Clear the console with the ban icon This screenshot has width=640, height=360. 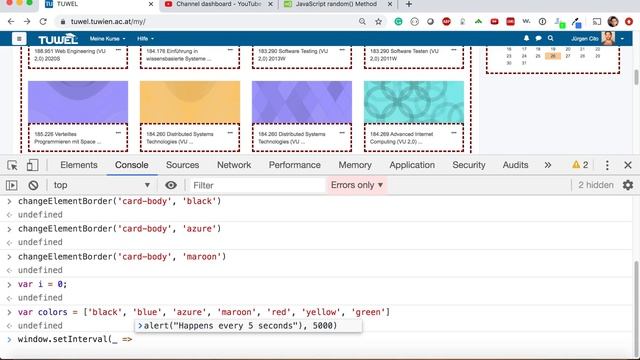pyautogui.click(x=33, y=185)
